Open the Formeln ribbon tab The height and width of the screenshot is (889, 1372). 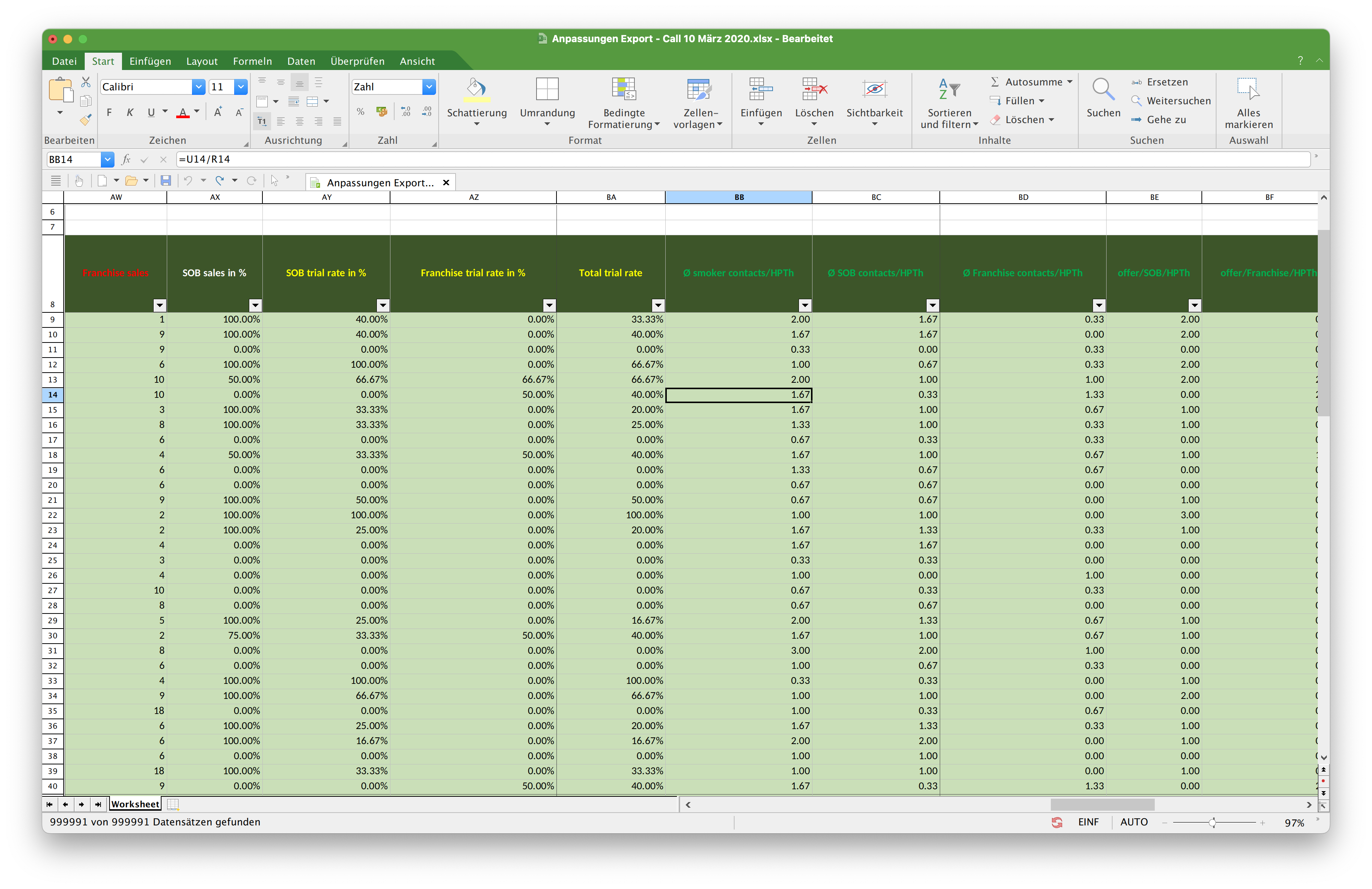tap(252, 61)
